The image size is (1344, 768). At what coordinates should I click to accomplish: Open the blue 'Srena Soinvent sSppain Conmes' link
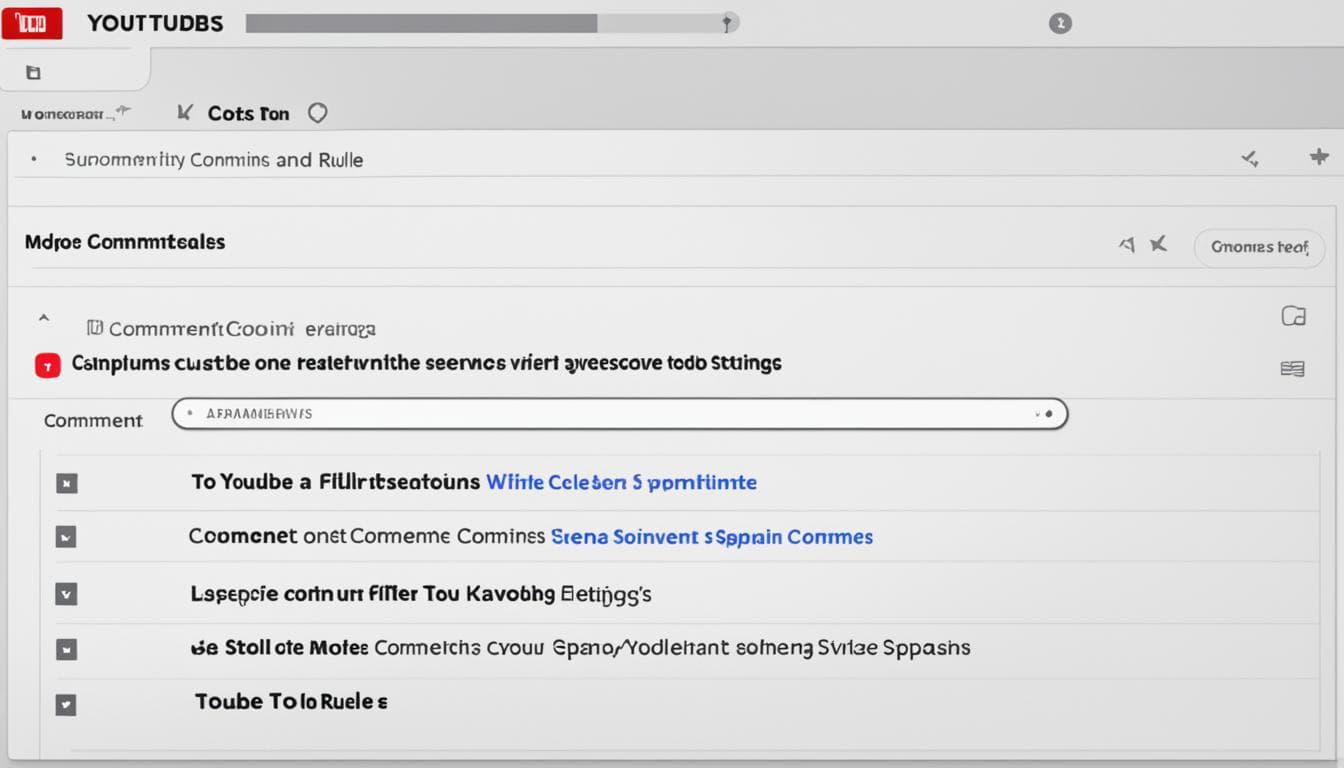[711, 537]
